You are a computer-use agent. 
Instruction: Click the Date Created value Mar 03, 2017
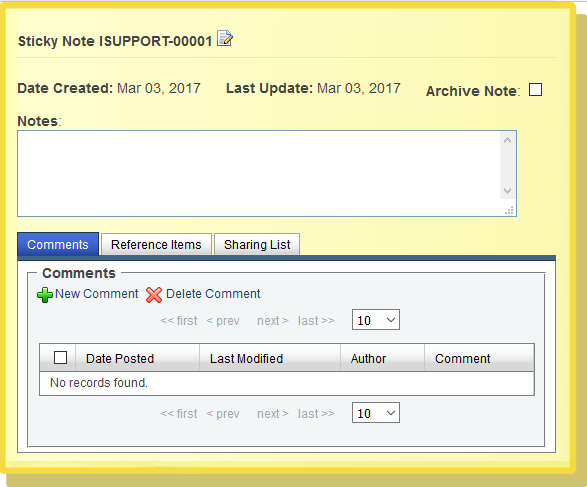(x=159, y=88)
